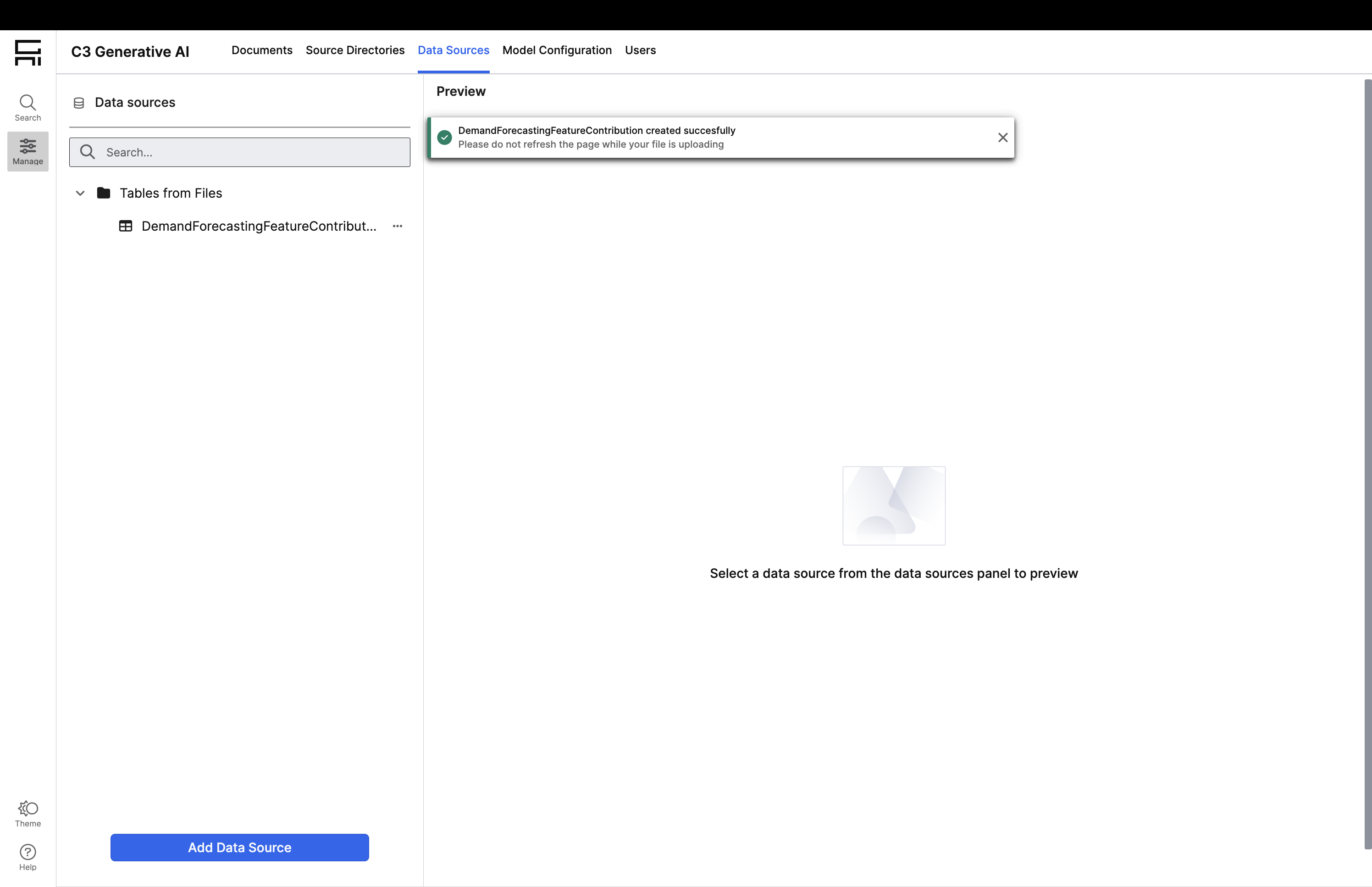Click the table icon beside DemandForecastingFeatureContribution
Screen dimensions: 1372x887
click(126, 227)
